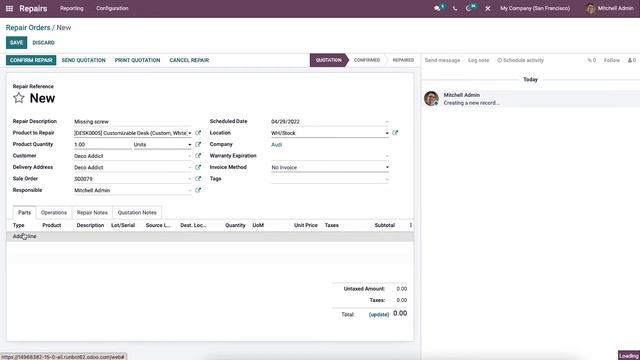The height and width of the screenshot is (360, 640).
Task: Open external link for Units of measure
Action: pos(198,144)
